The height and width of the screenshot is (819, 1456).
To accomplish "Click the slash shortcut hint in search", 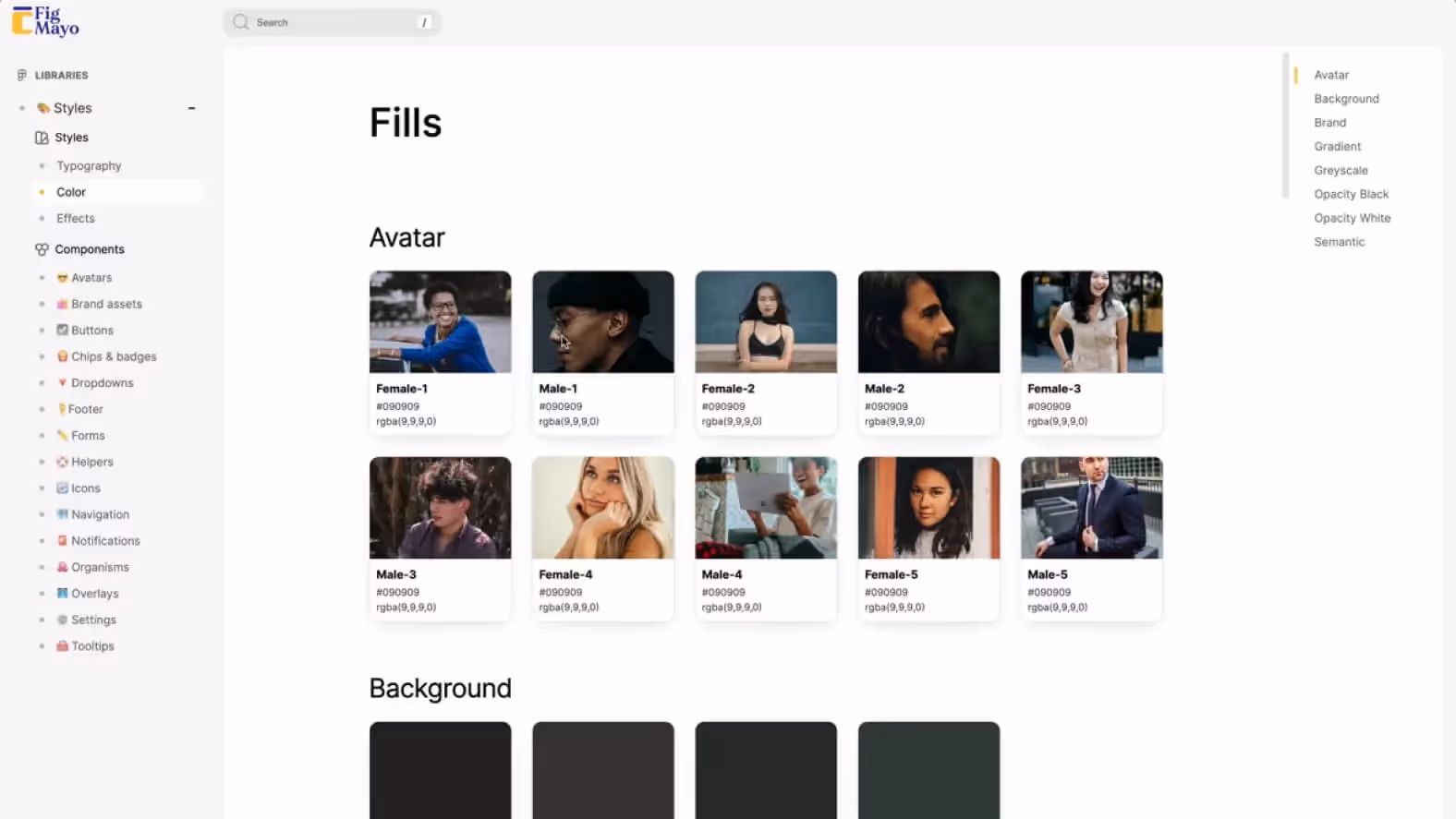I will tap(424, 22).
